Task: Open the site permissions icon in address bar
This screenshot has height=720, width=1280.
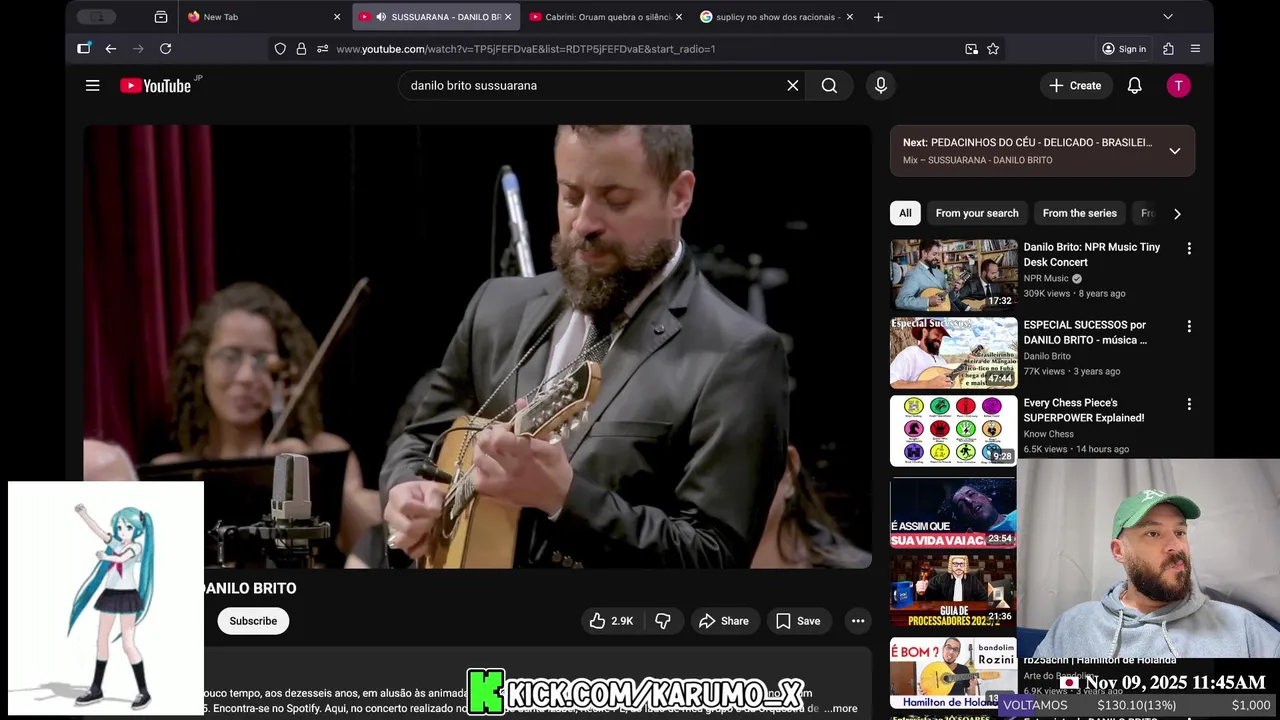Action: (322, 49)
